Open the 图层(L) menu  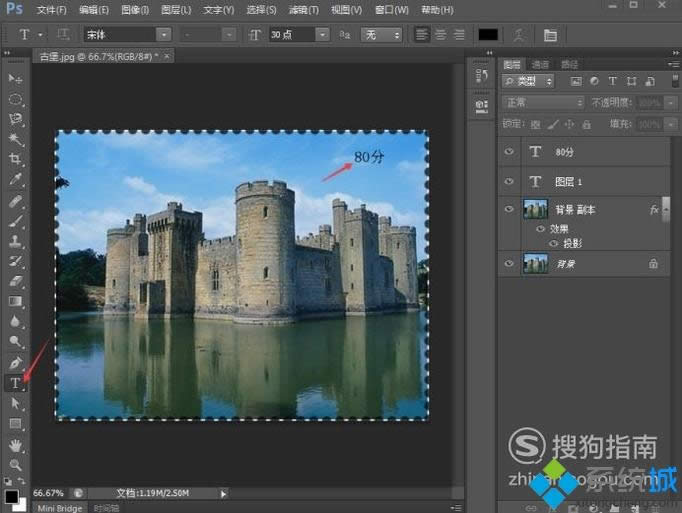[x=176, y=10]
